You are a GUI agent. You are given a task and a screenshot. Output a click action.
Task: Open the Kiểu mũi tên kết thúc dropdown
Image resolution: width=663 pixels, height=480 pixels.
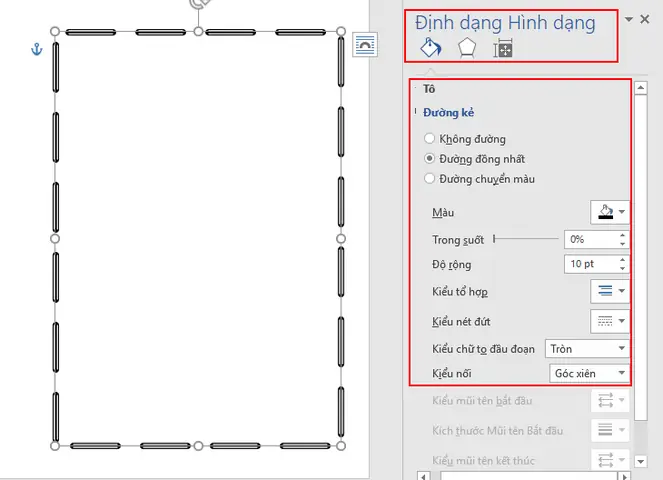610,460
